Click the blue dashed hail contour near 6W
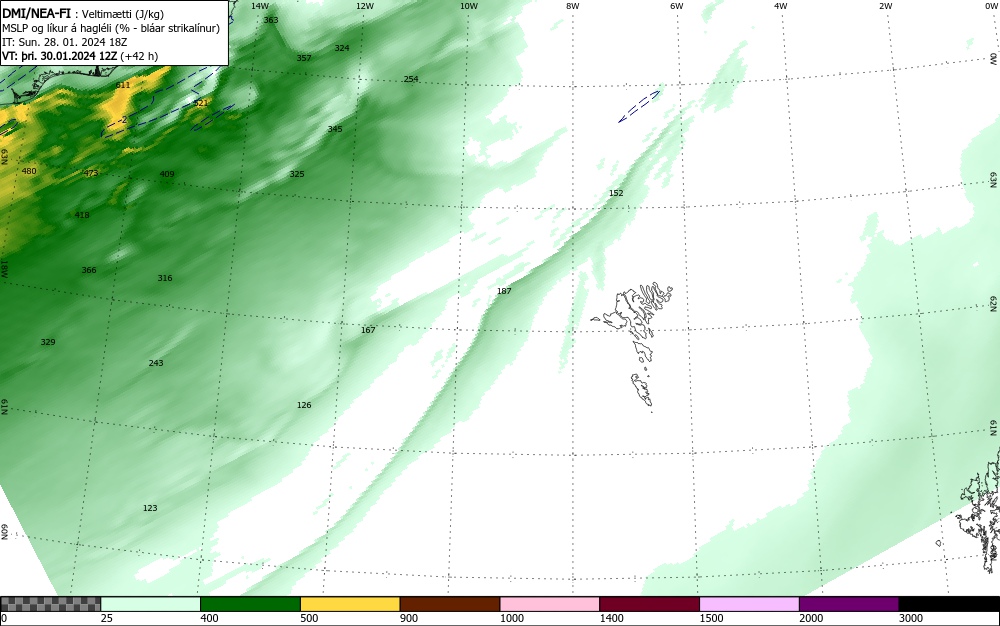 click(639, 106)
